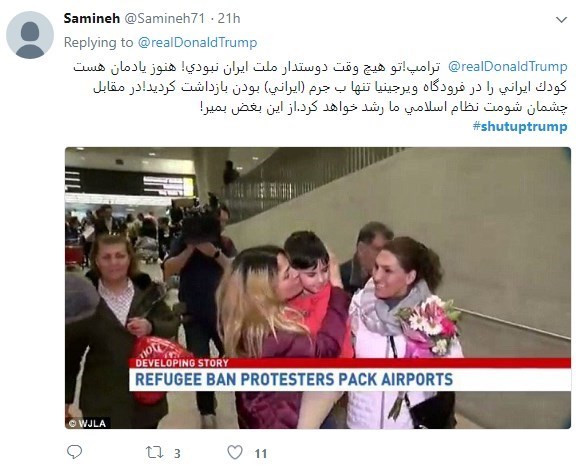Click the Replying to label
This screenshot has height=466, width=576.
(x=98, y=43)
